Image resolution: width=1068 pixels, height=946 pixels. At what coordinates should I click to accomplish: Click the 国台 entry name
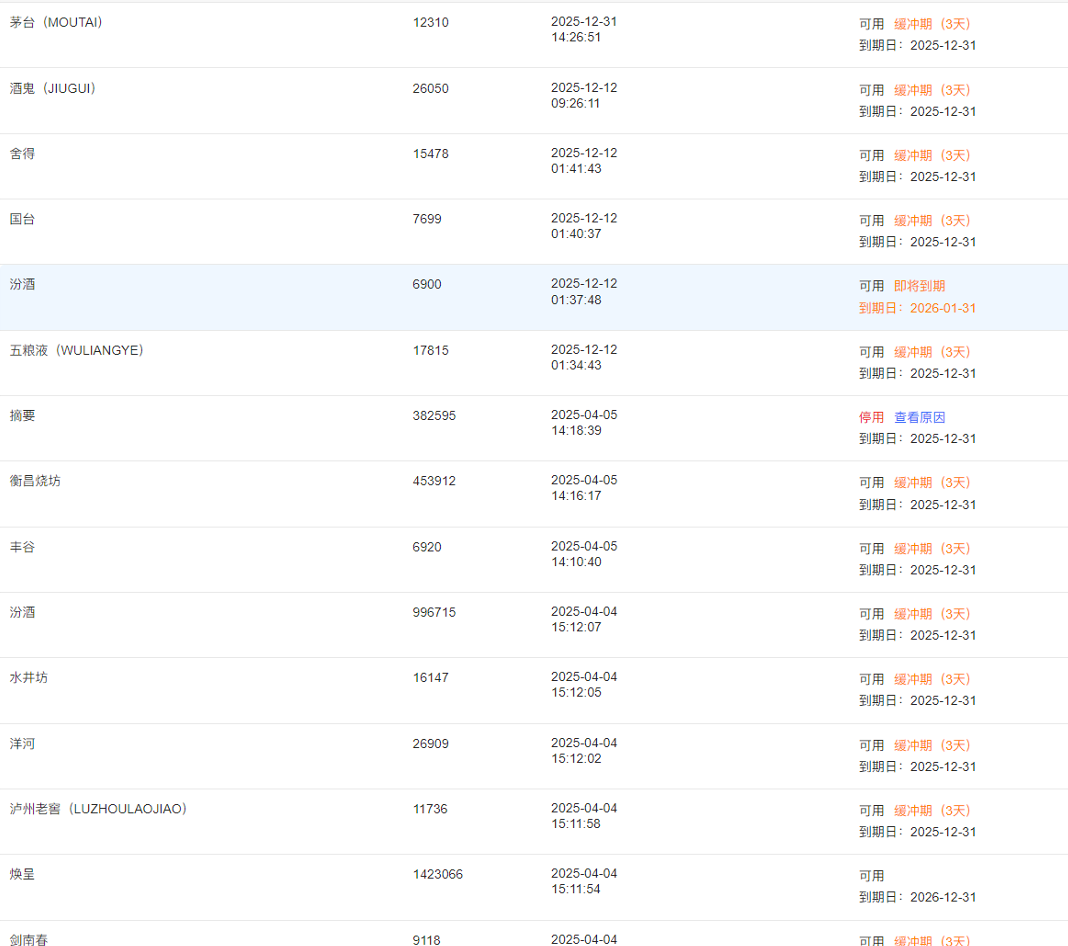click(22, 218)
